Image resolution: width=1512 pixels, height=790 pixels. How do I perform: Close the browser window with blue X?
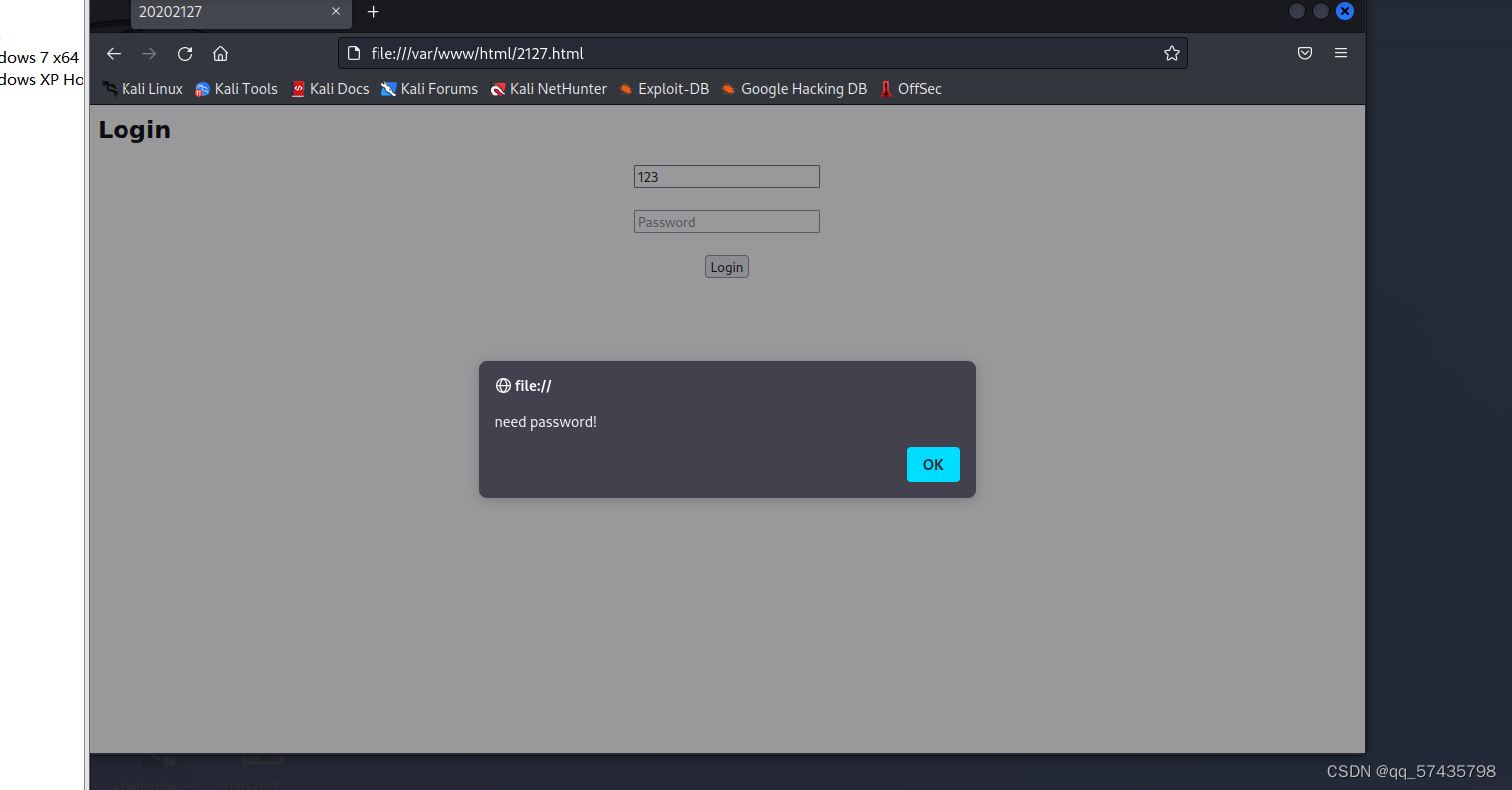[1345, 11]
